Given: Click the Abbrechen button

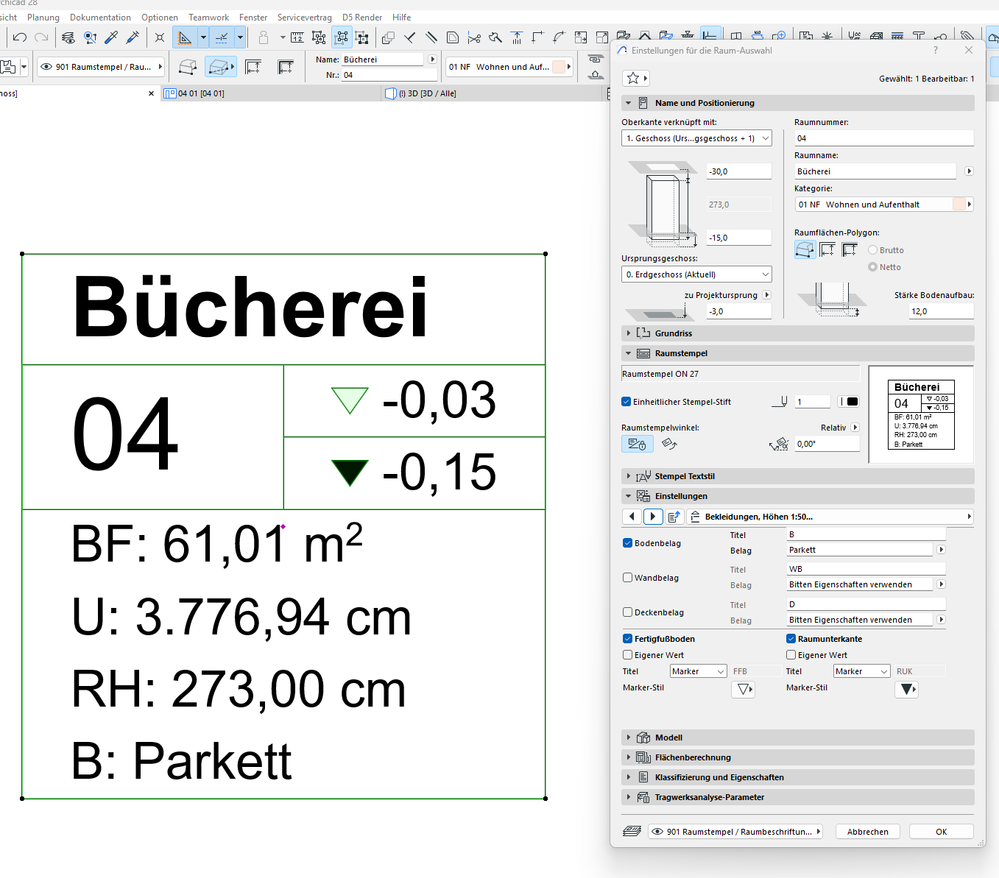Looking at the screenshot, I should pos(867,831).
